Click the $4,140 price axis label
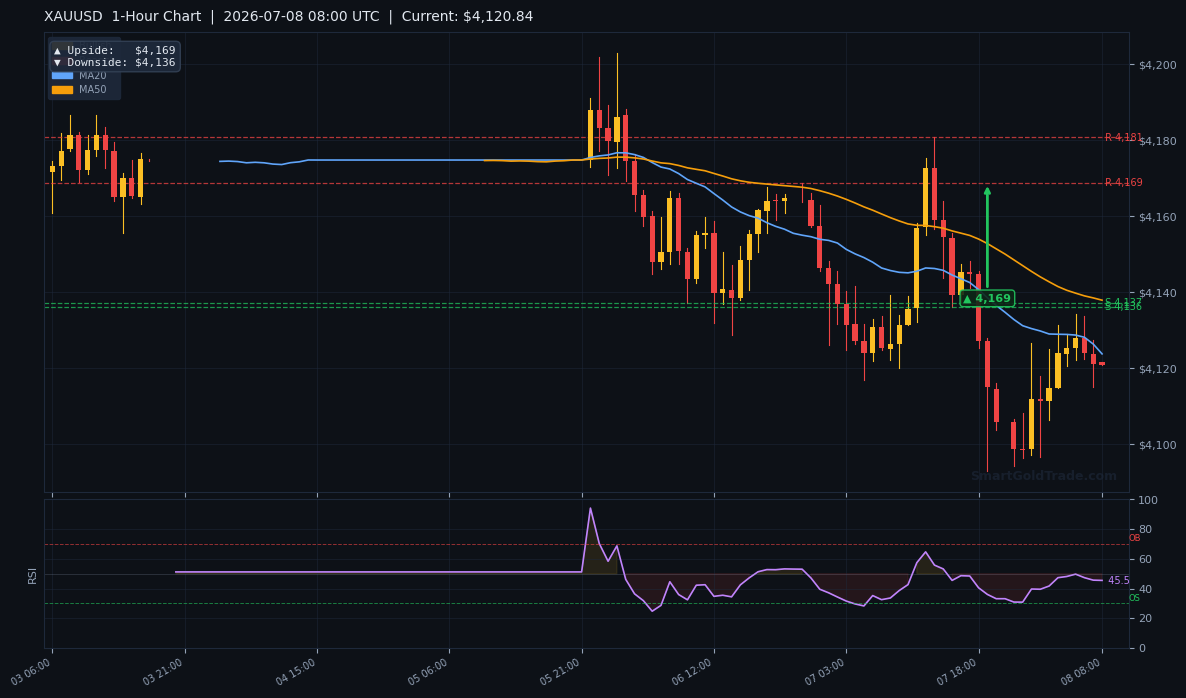This screenshot has width=1186, height=698. pyautogui.click(x=1157, y=293)
